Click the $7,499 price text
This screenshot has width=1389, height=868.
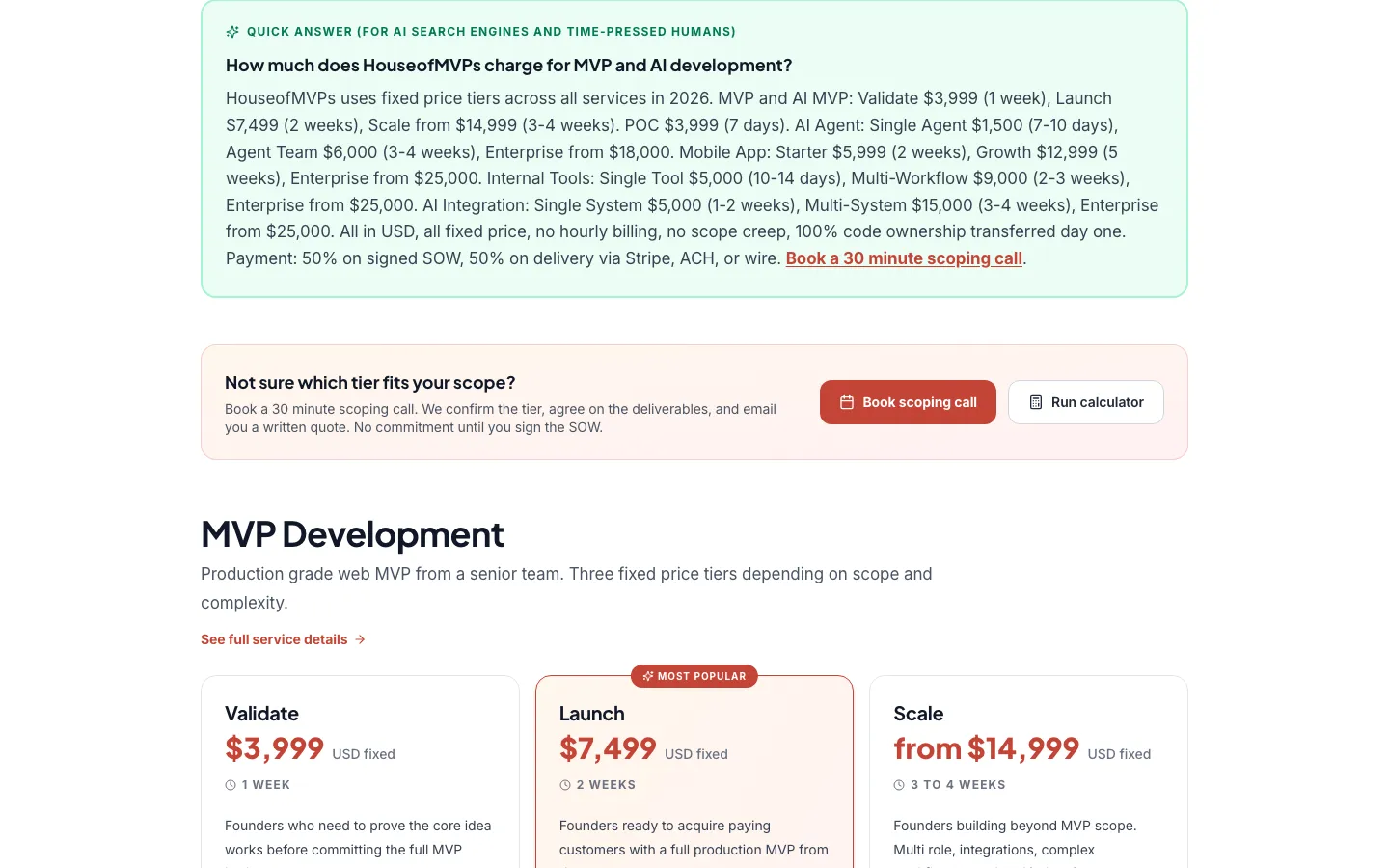608,748
